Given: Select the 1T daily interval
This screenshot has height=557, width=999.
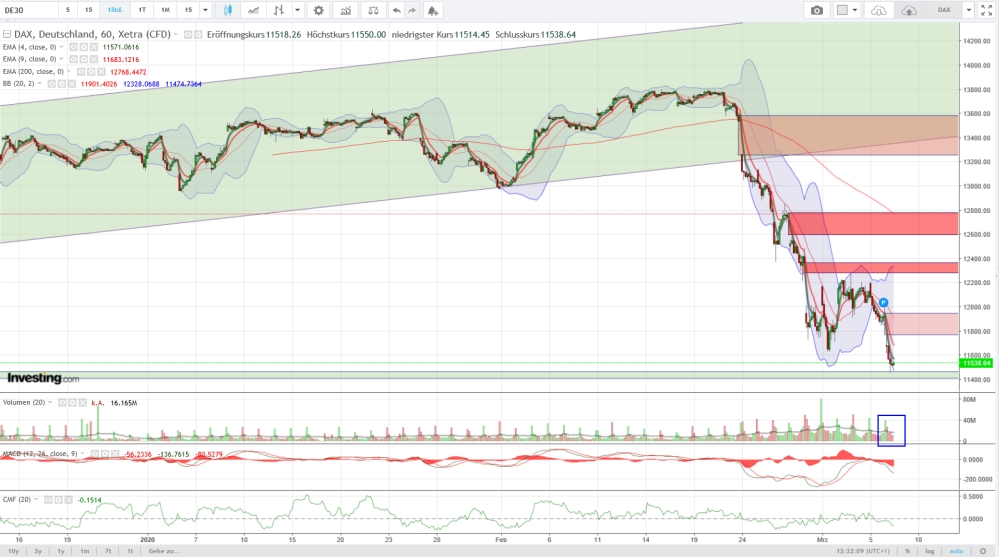Looking at the screenshot, I should pyautogui.click(x=142, y=10).
